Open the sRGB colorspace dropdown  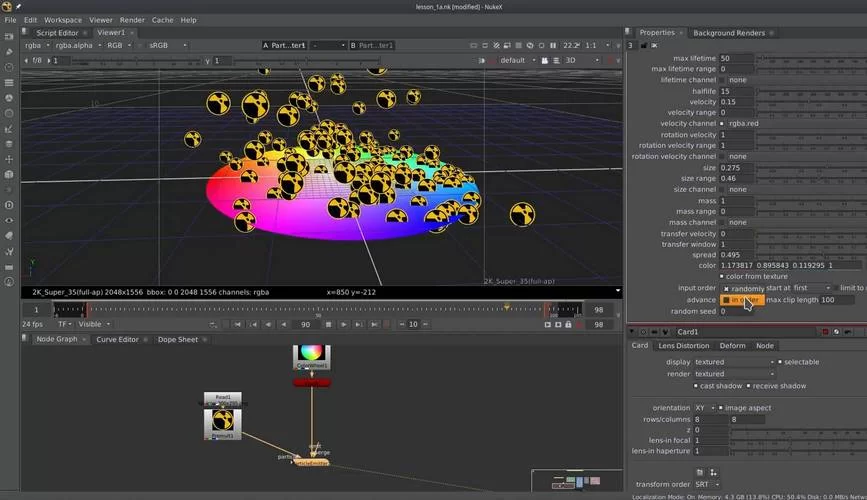(168, 45)
